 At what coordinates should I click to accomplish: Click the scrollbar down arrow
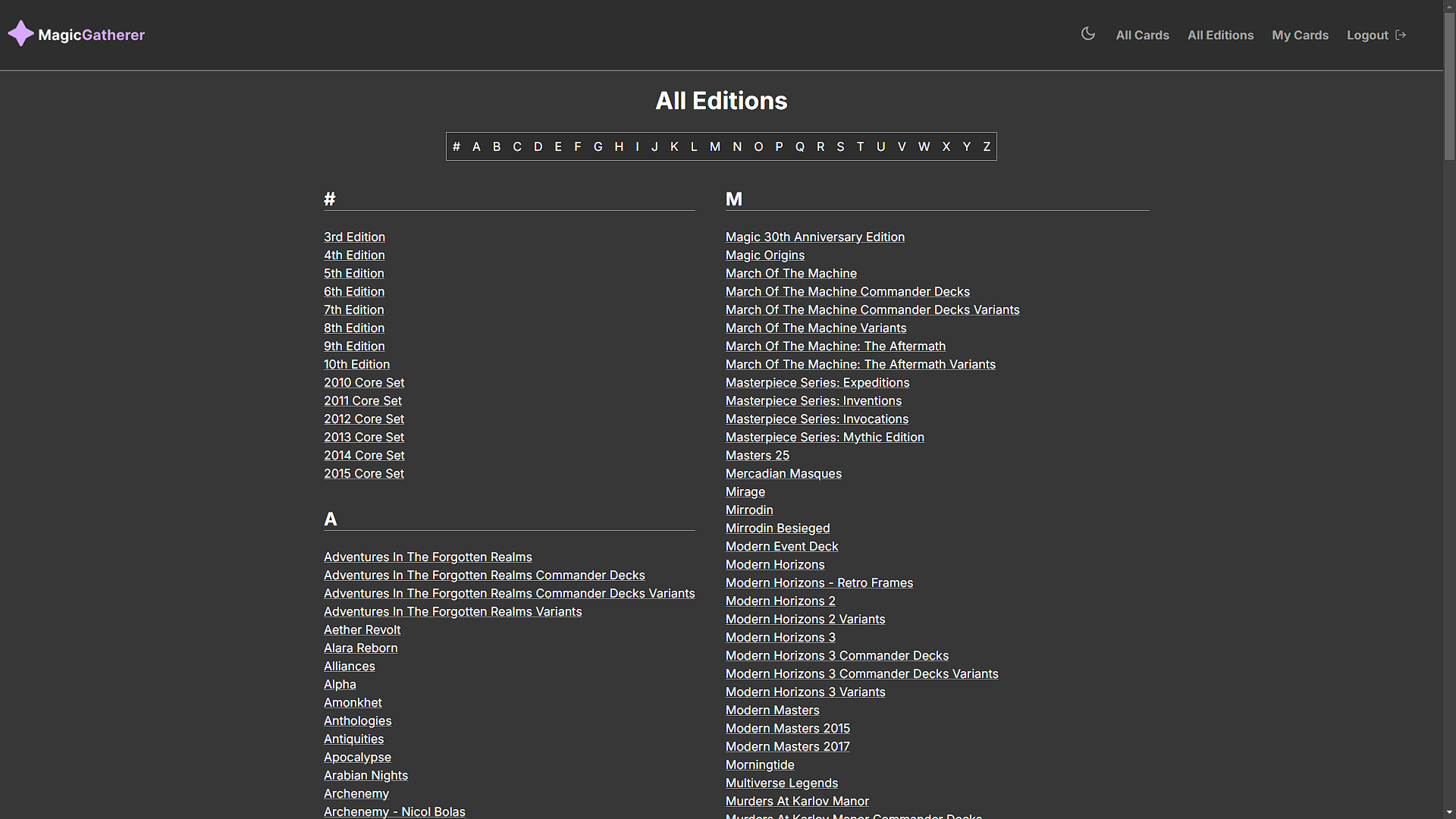pyautogui.click(x=1449, y=812)
